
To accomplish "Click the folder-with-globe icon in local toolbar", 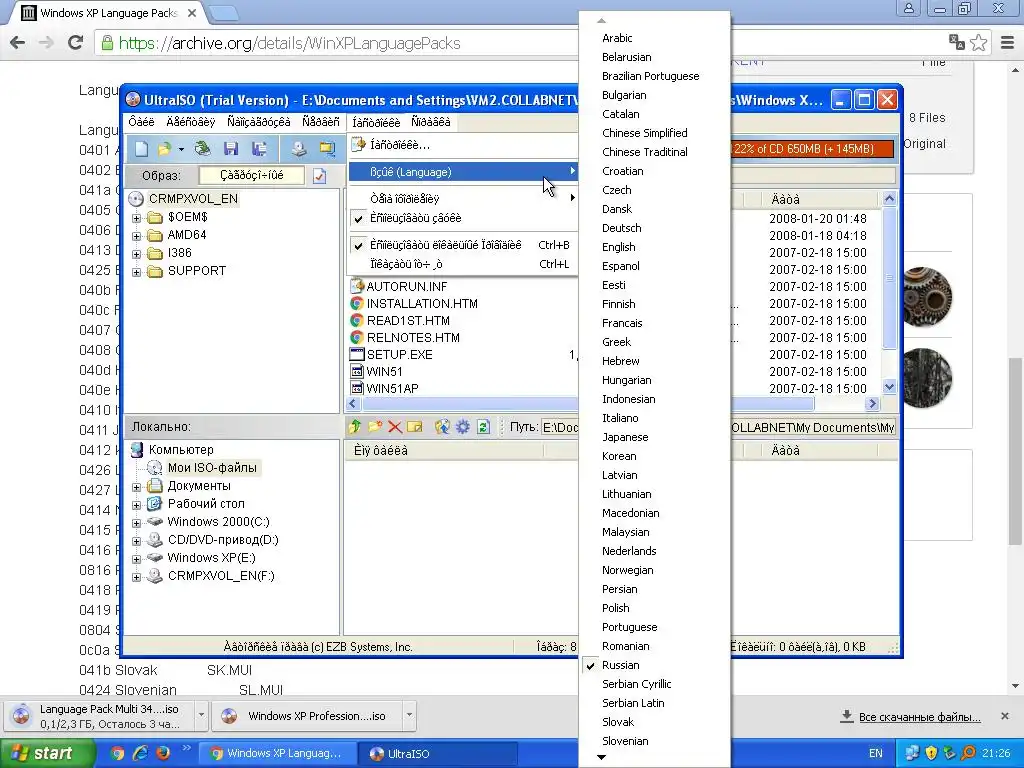I will coord(442,427).
